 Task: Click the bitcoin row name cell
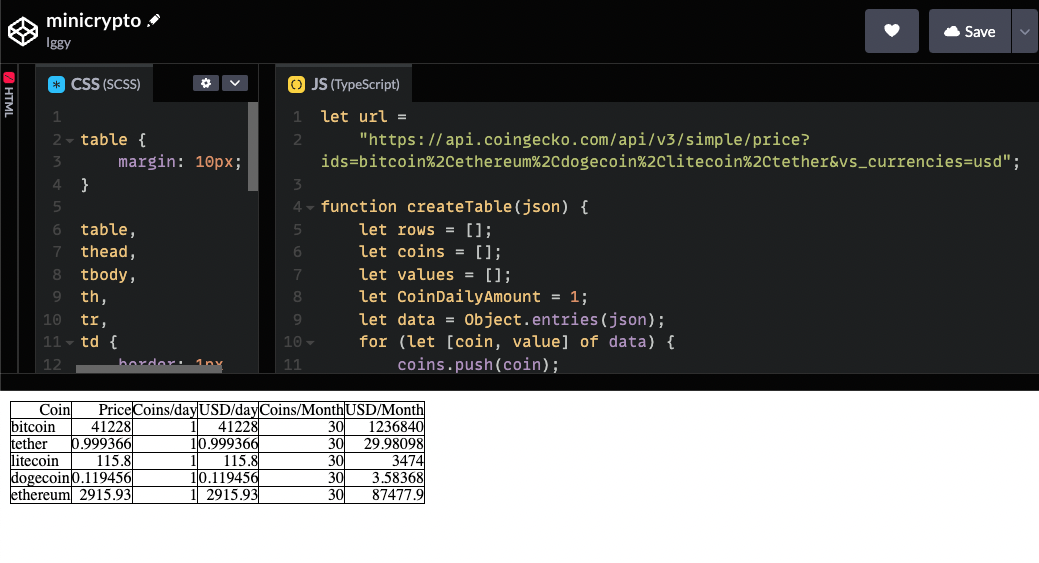point(41,427)
